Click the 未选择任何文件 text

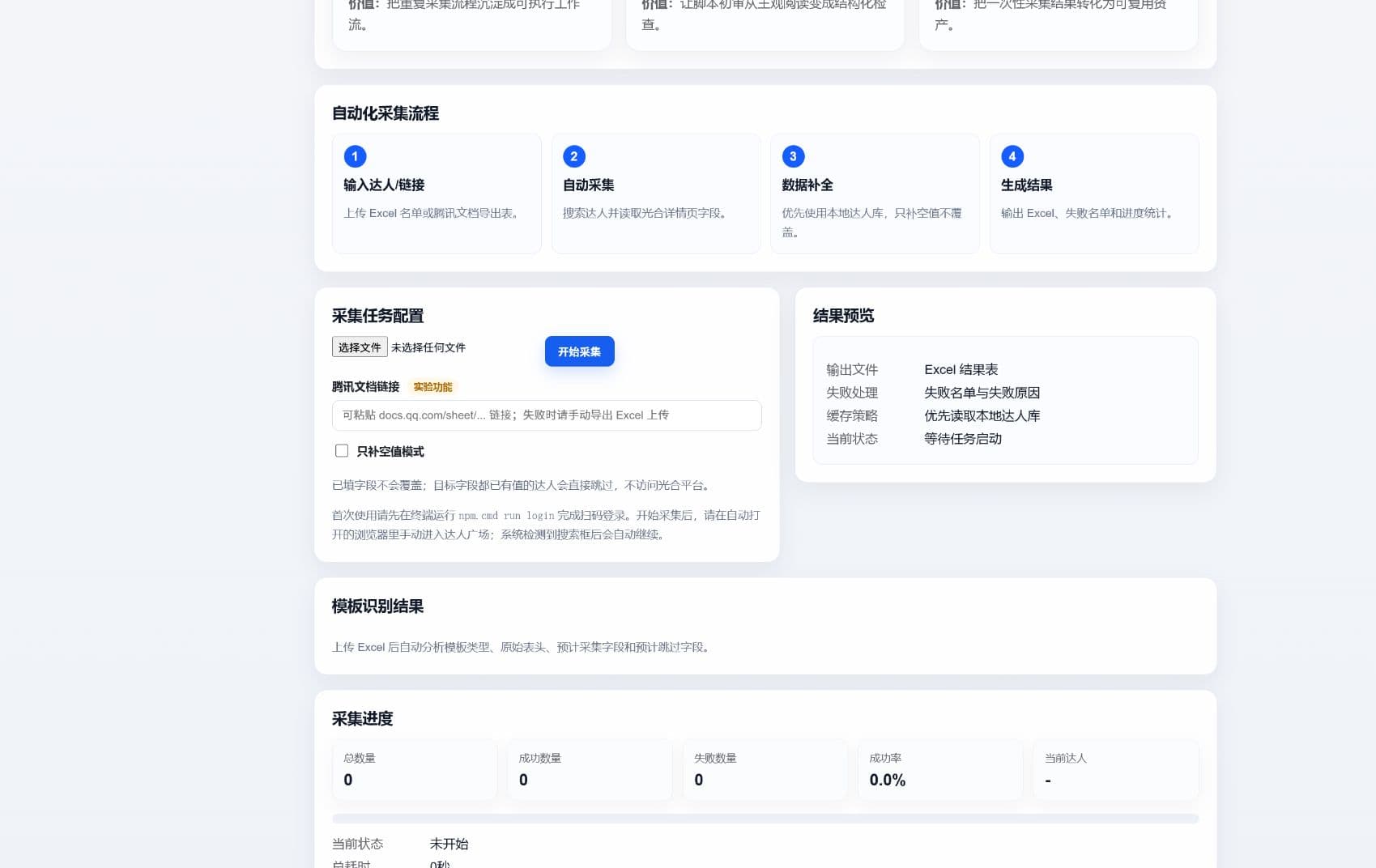coord(428,347)
